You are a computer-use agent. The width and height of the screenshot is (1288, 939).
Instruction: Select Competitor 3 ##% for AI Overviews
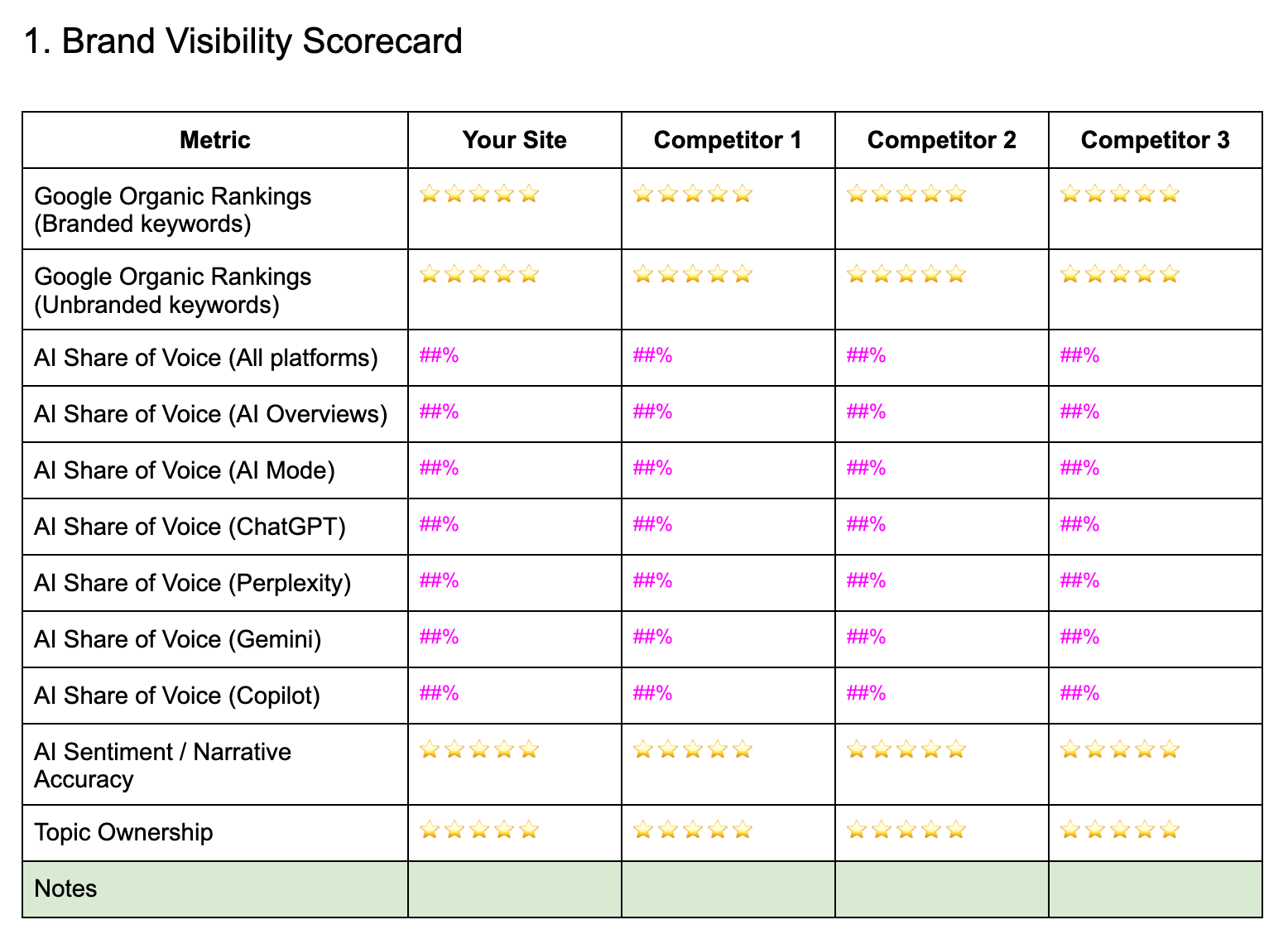pos(1080,412)
